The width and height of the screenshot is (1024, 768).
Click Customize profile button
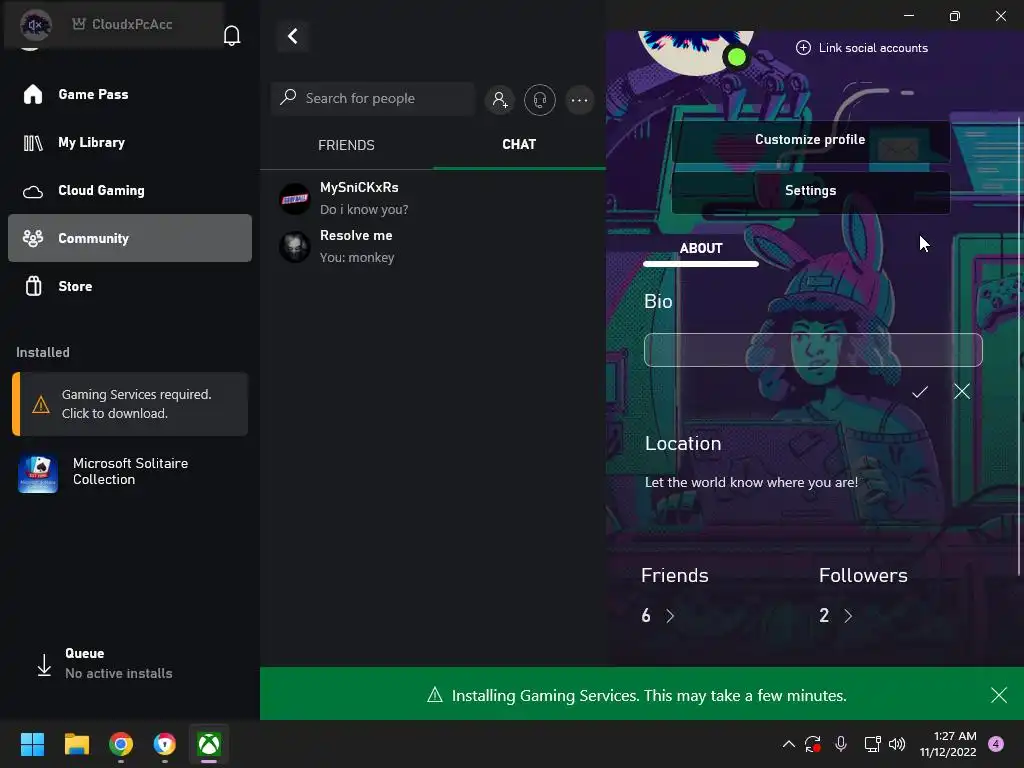810,140
